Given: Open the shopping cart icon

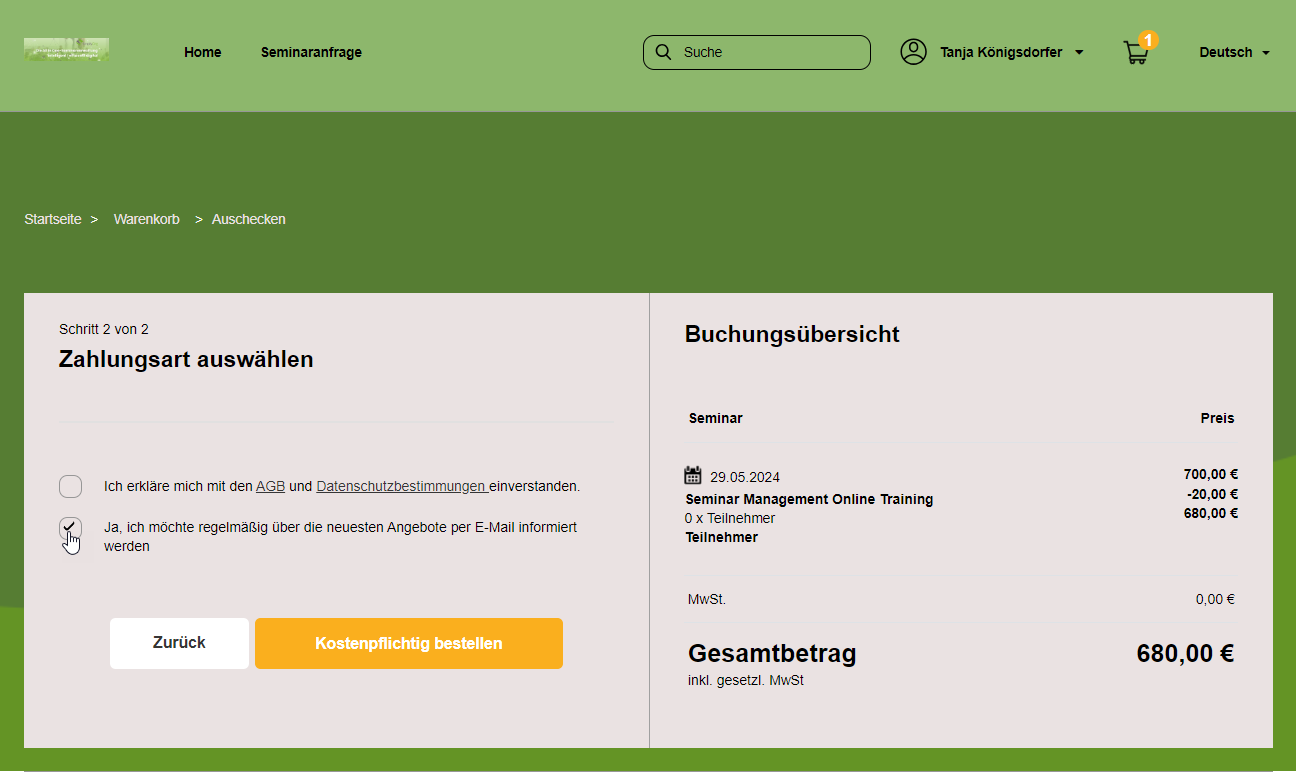Looking at the screenshot, I should click(1135, 54).
